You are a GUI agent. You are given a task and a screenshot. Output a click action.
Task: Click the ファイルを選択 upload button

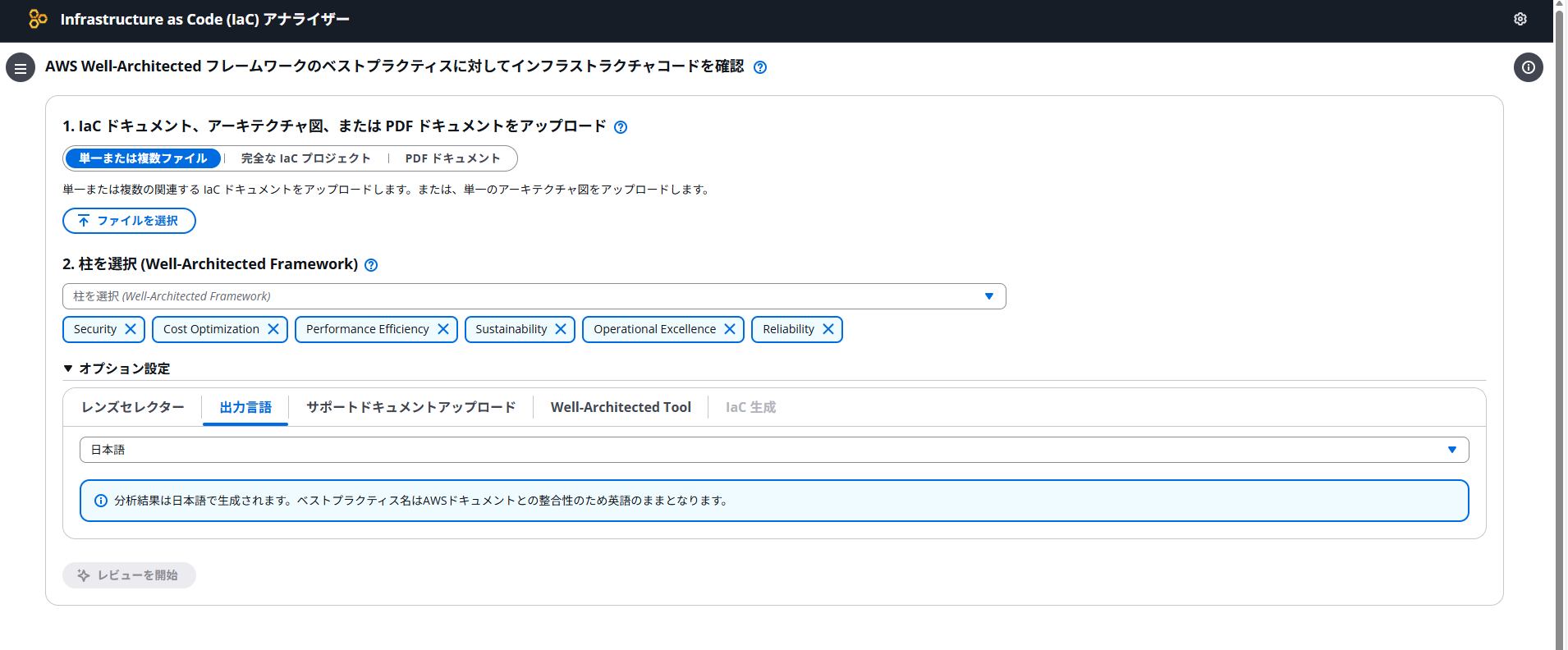tap(129, 221)
